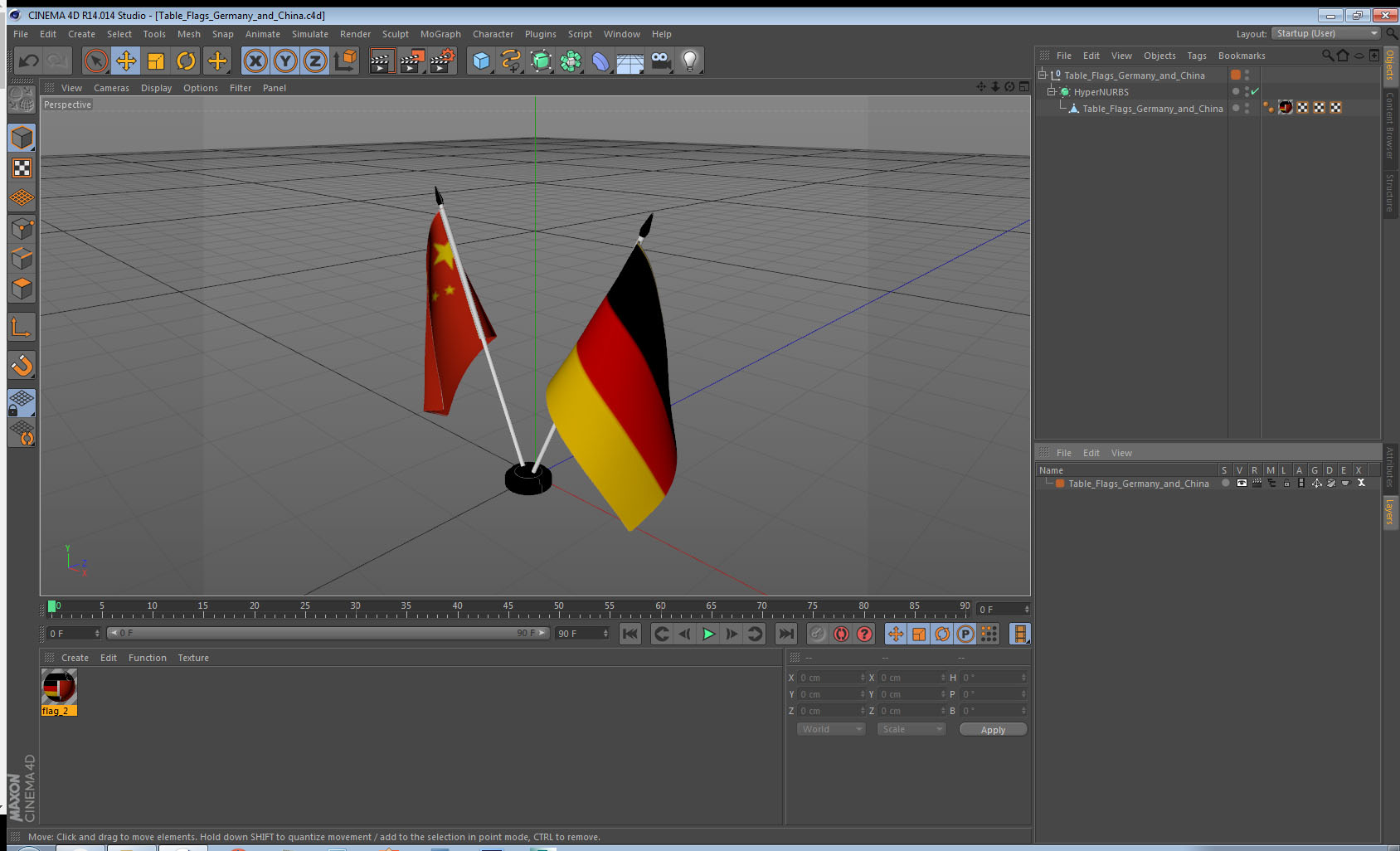The image size is (1400, 851).
Task: Open the Structure side tab
Action: click(1390, 192)
